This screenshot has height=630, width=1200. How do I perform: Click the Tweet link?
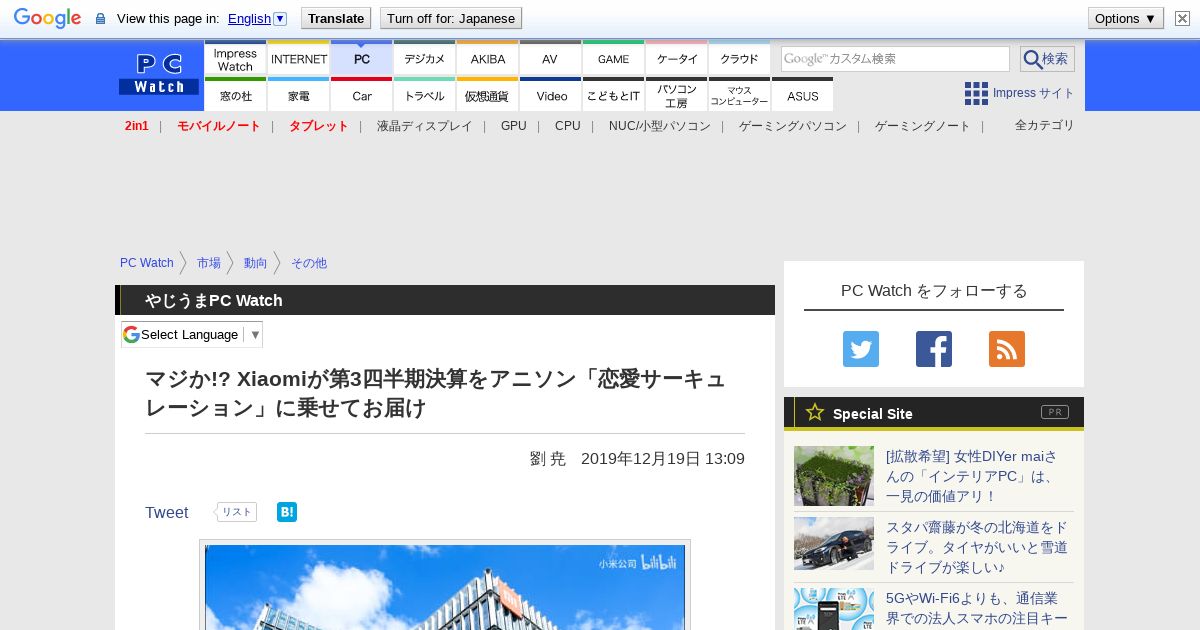coord(167,512)
